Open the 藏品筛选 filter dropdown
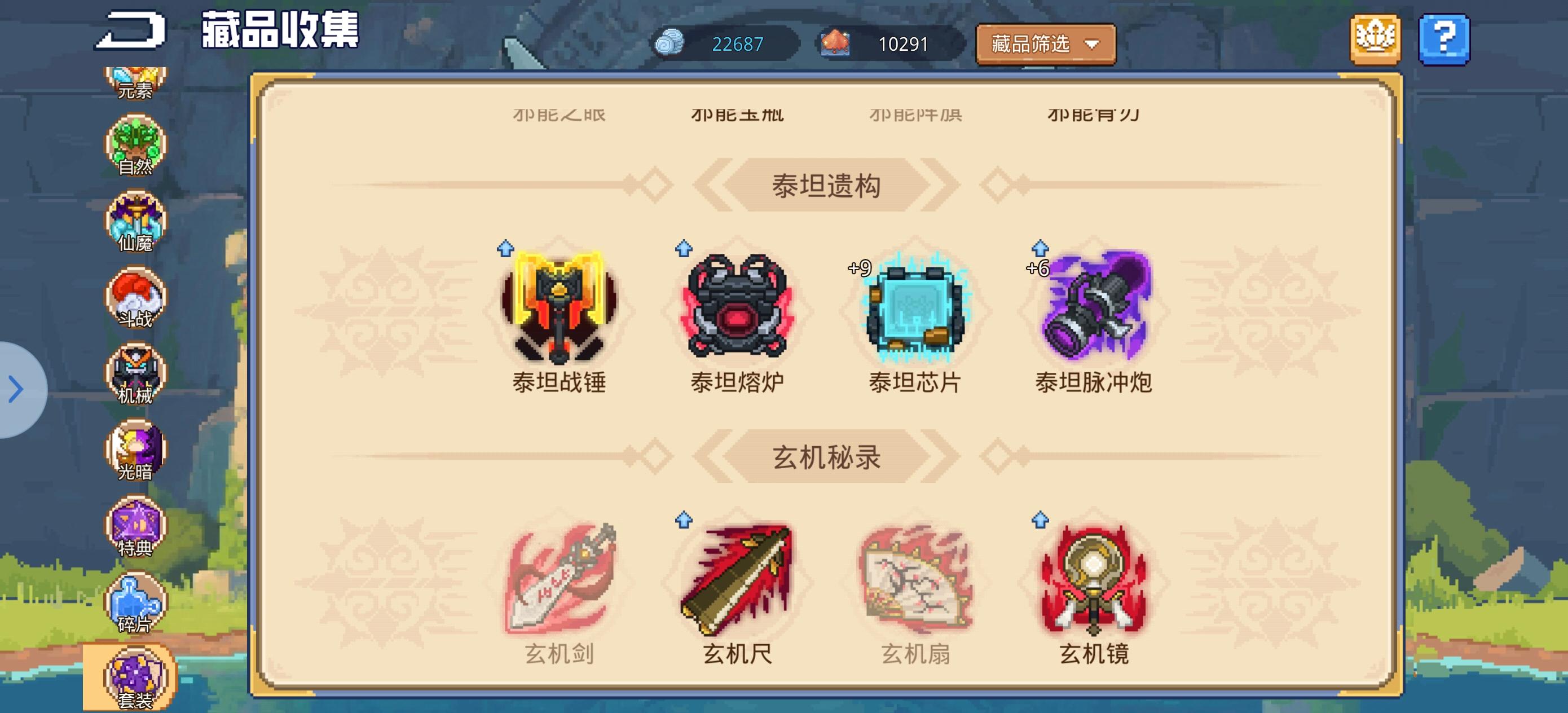 [x=1045, y=44]
